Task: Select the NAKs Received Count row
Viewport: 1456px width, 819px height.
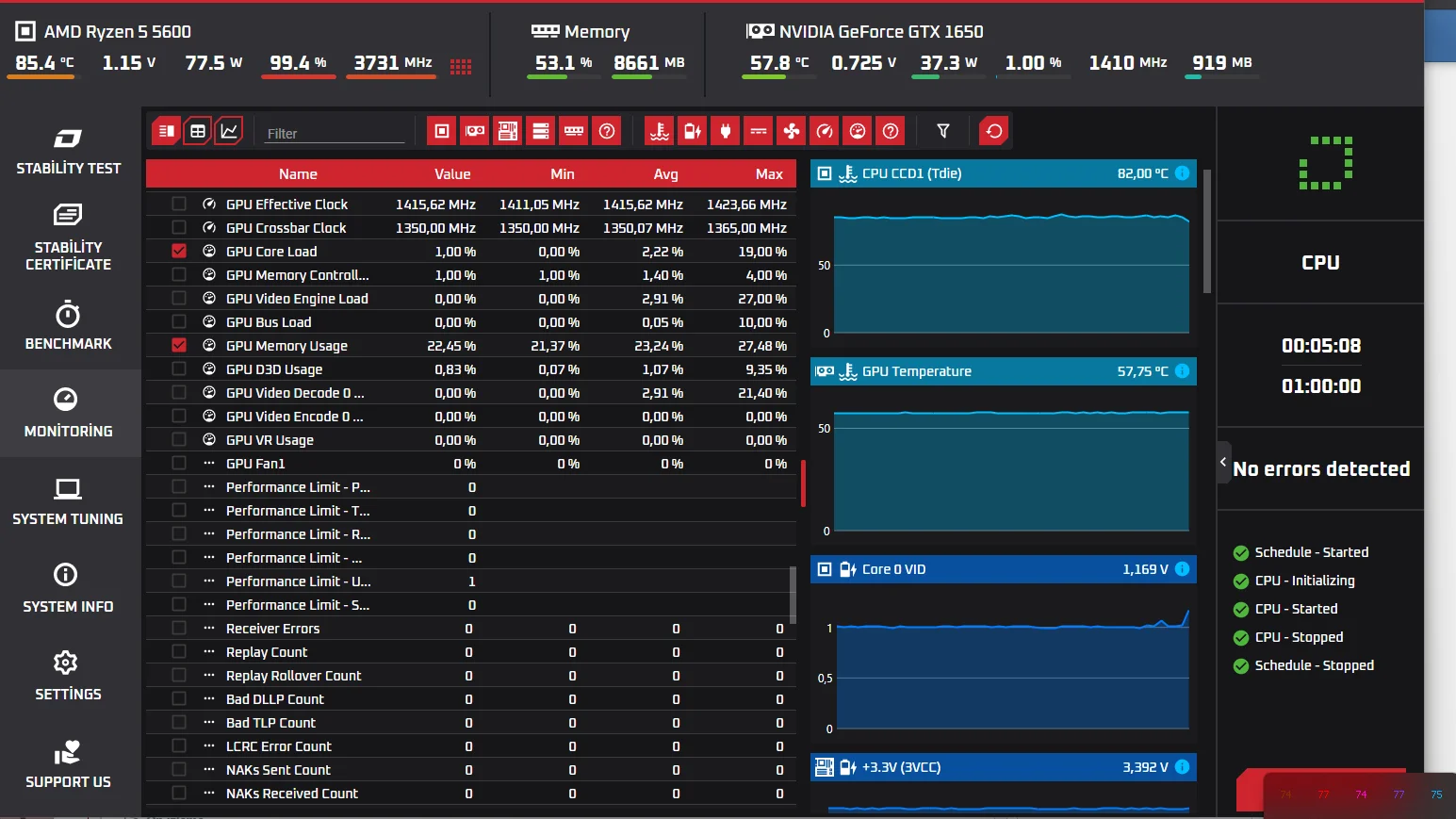Action: pos(471,793)
